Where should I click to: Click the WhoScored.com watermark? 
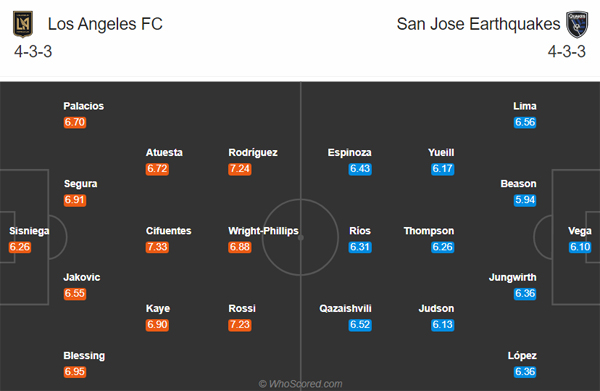300,384
